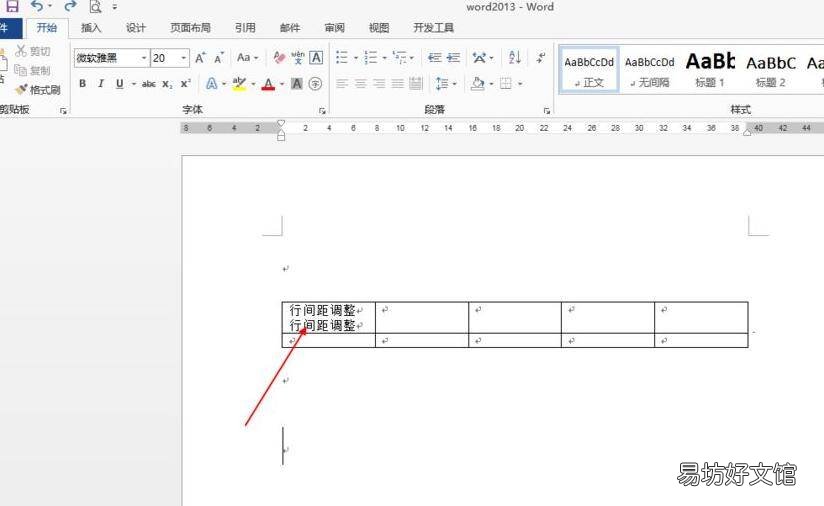Open the 插入 ribbon tab
This screenshot has width=824, height=506.
click(91, 28)
